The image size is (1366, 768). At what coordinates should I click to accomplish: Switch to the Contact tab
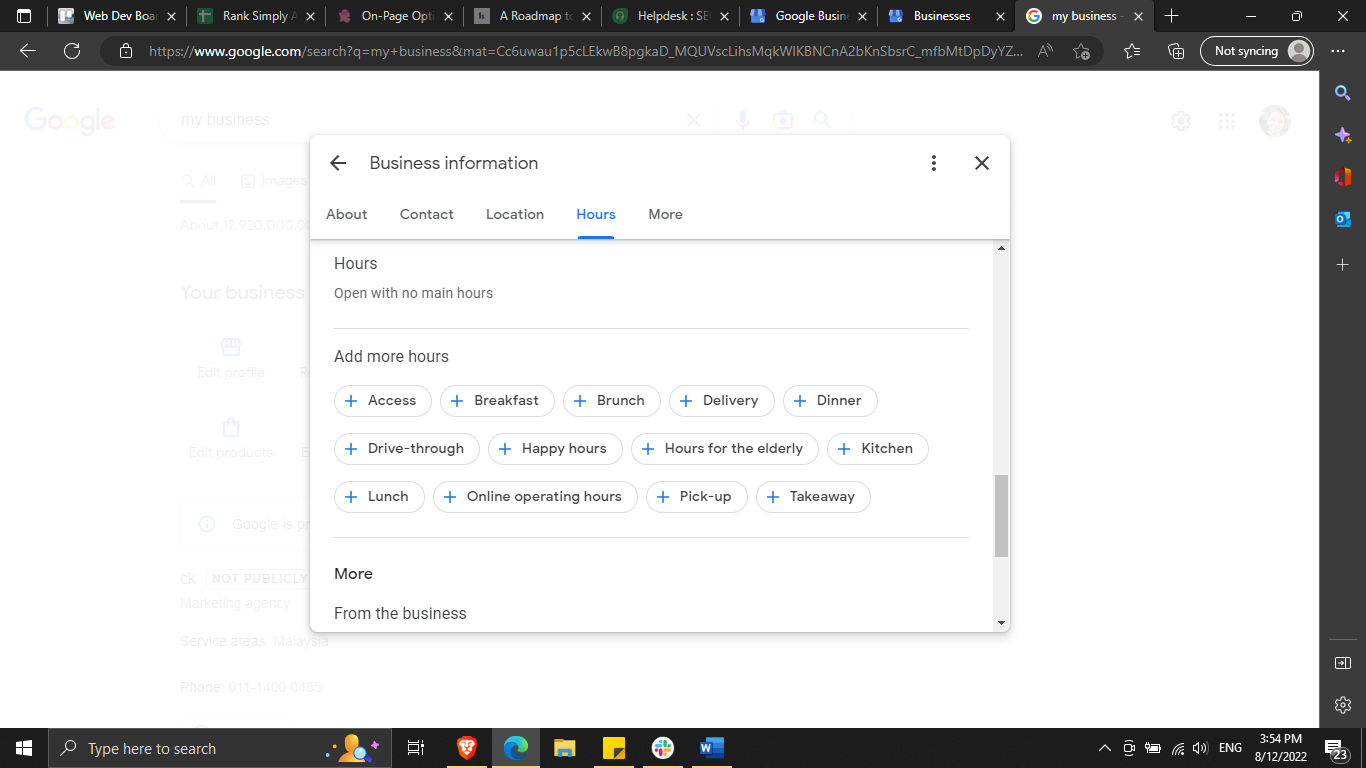pos(427,214)
